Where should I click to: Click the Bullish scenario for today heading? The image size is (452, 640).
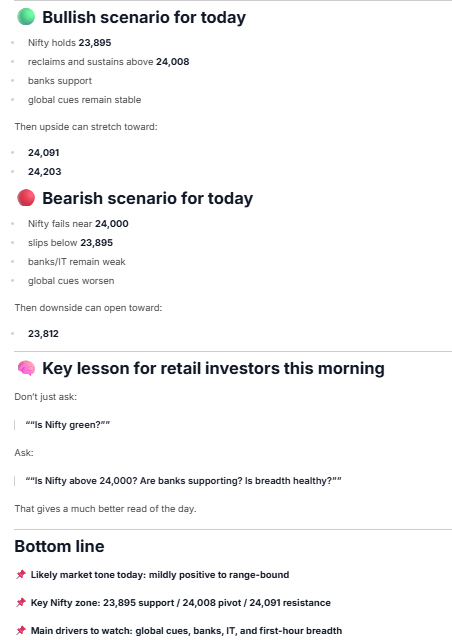[x=144, y=17]
